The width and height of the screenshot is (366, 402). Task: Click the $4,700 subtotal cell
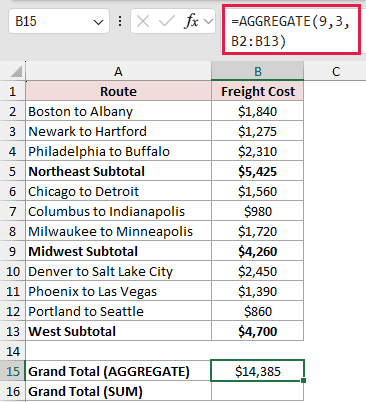pos(258,331)
